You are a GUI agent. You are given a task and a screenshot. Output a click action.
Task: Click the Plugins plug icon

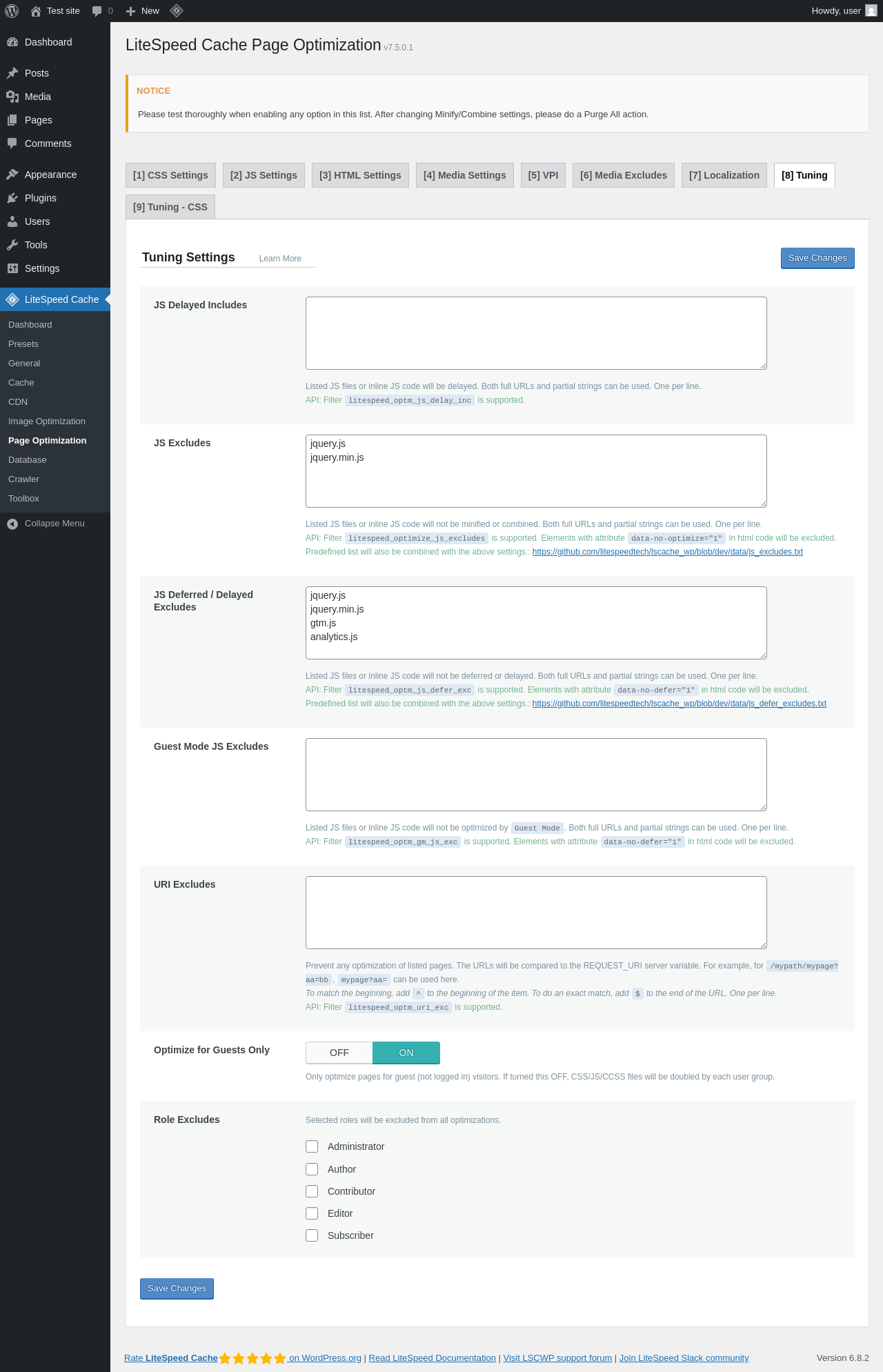click(12, 198)
